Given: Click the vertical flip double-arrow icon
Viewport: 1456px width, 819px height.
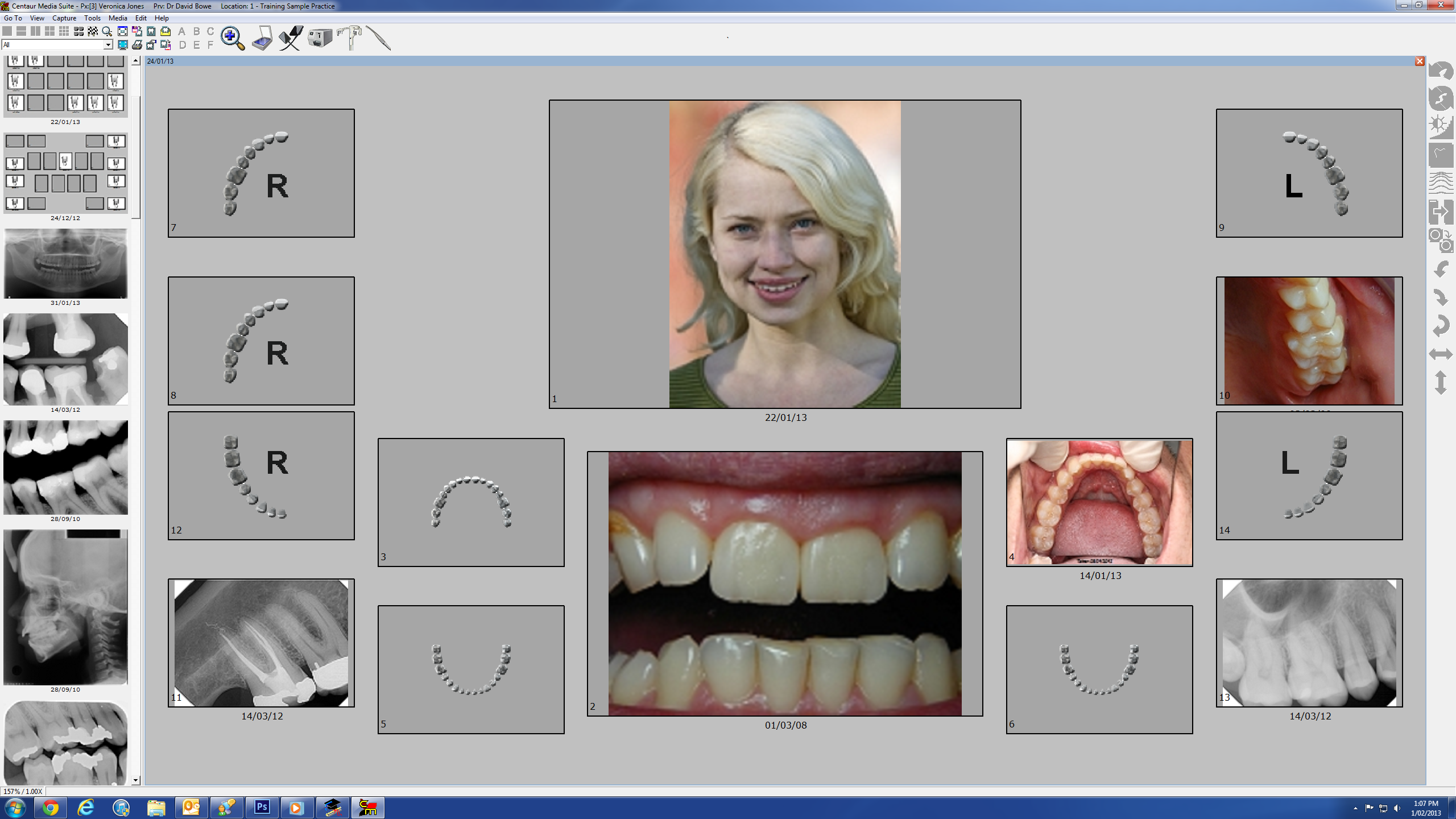Looking at the screenshot, I should (1440, 382).
